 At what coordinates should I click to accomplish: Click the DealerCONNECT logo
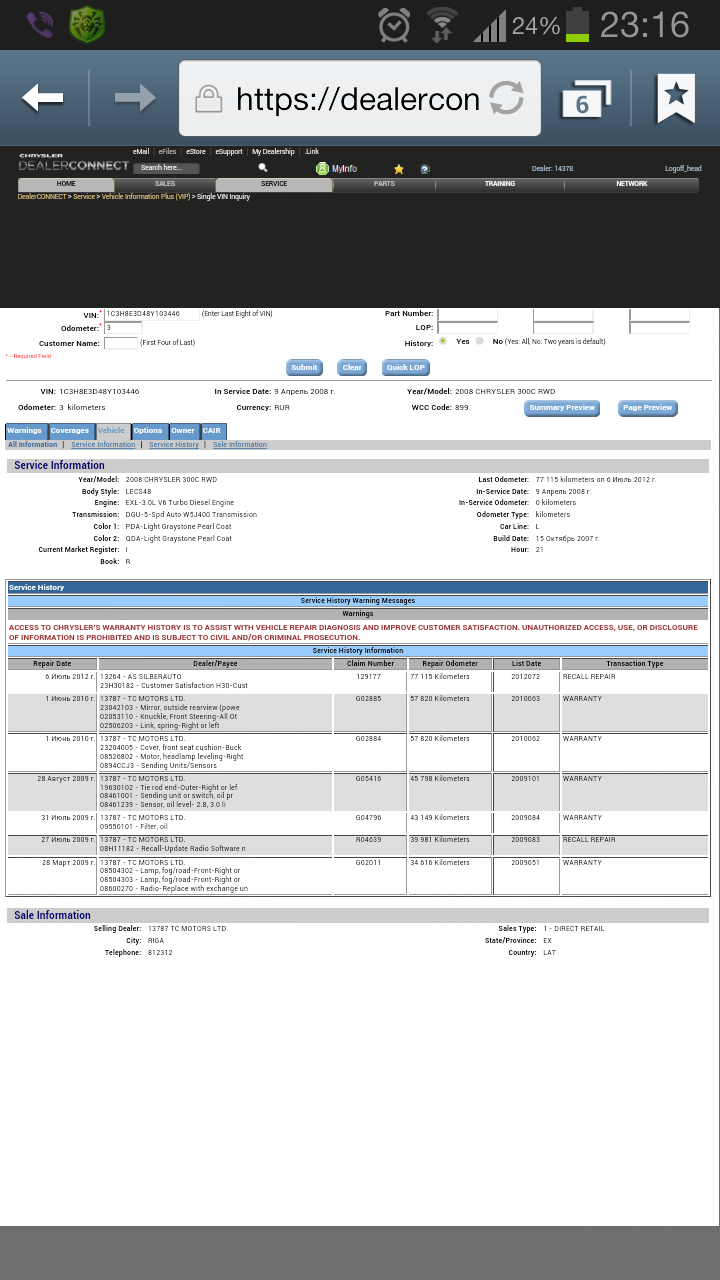point(73,163)
